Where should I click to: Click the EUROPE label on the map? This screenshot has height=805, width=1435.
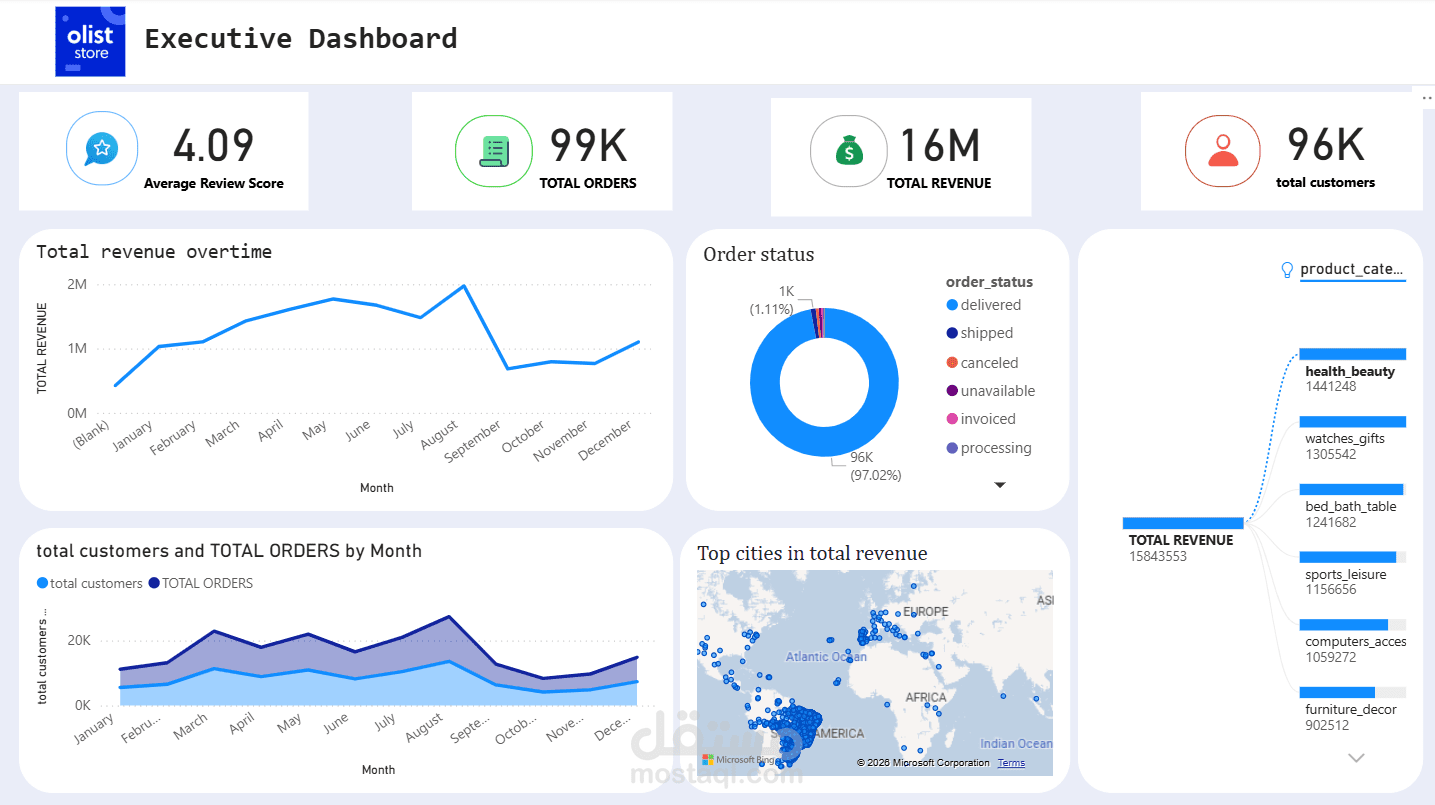925,611
